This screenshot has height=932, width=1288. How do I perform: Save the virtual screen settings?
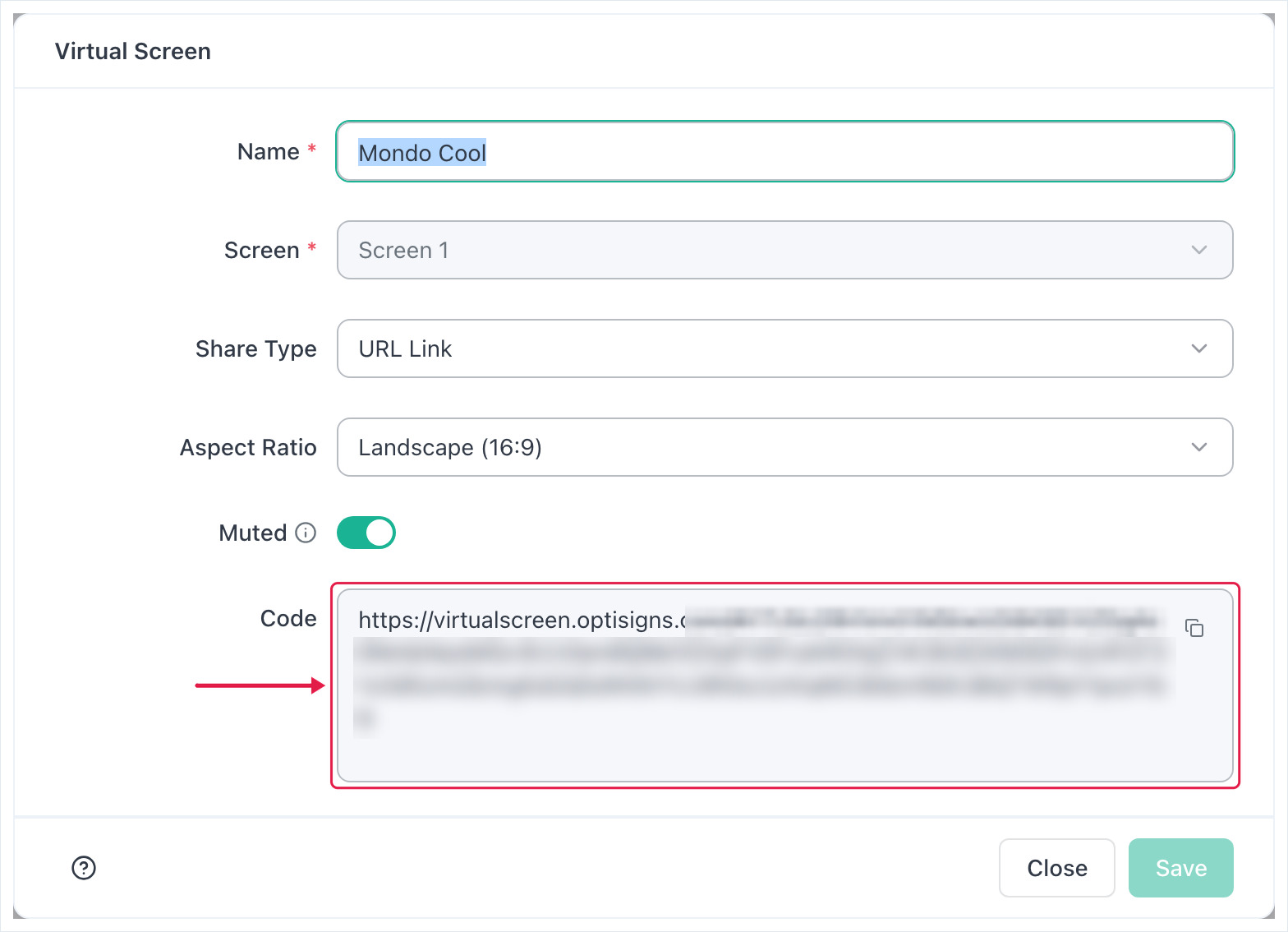(x=1181, y=868)
